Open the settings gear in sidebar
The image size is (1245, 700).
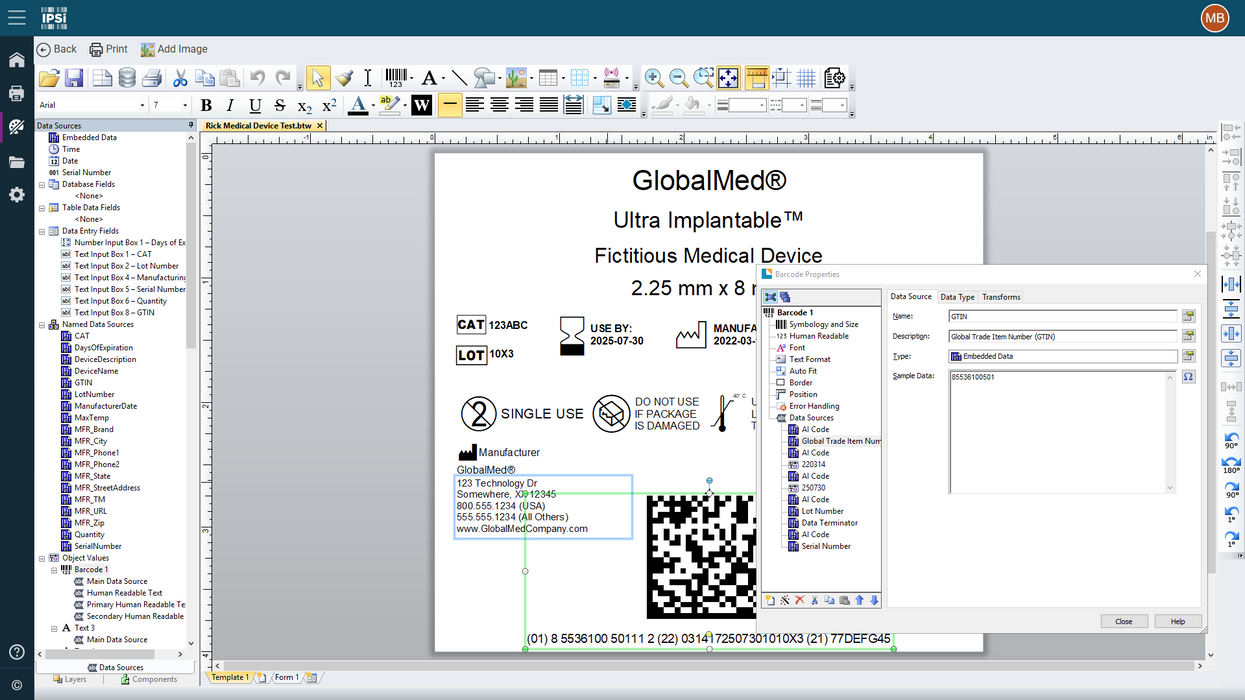(x=17, y=195)
